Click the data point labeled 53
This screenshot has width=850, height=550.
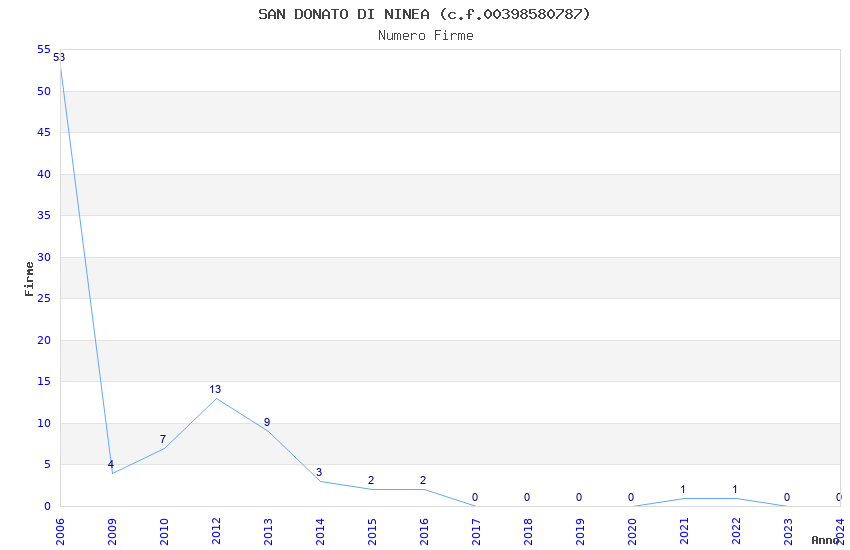tap(59, 57)
